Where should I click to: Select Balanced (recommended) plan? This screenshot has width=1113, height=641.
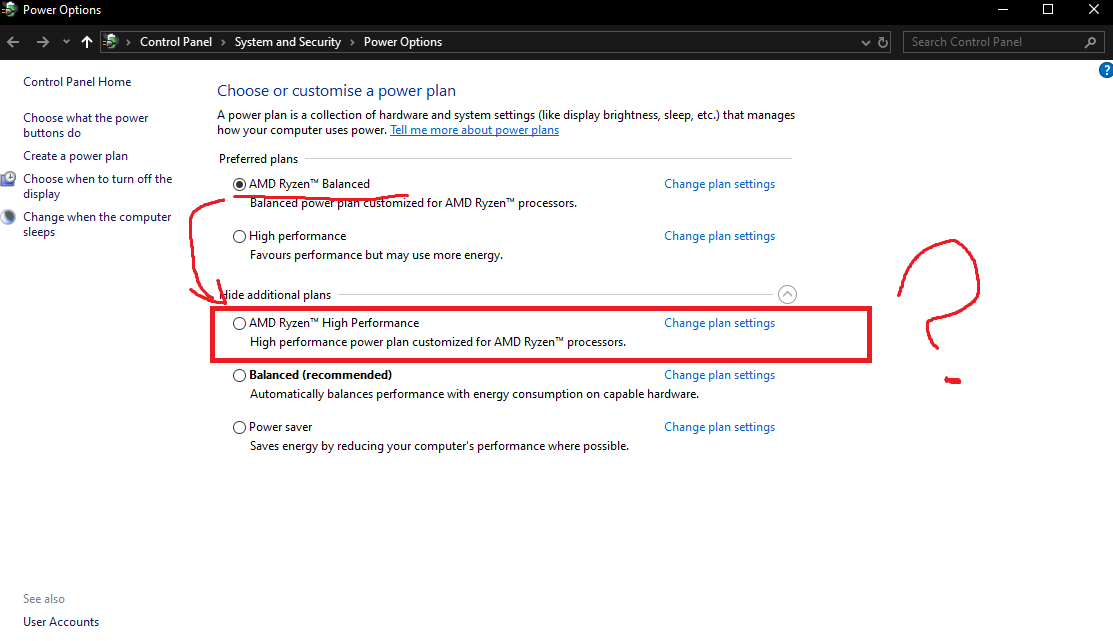click(239, 376)
